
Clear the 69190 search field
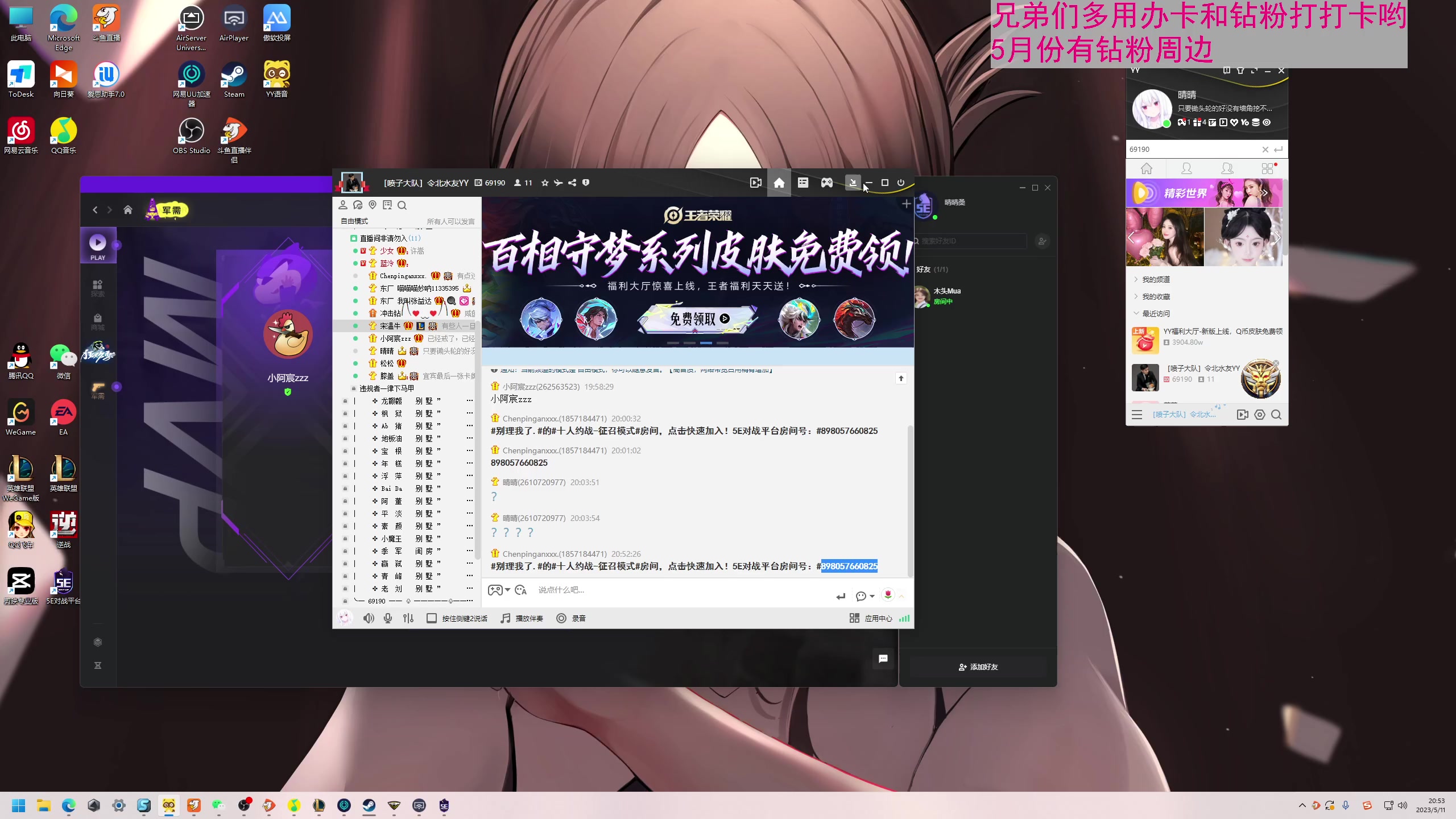pos(1265,150)
